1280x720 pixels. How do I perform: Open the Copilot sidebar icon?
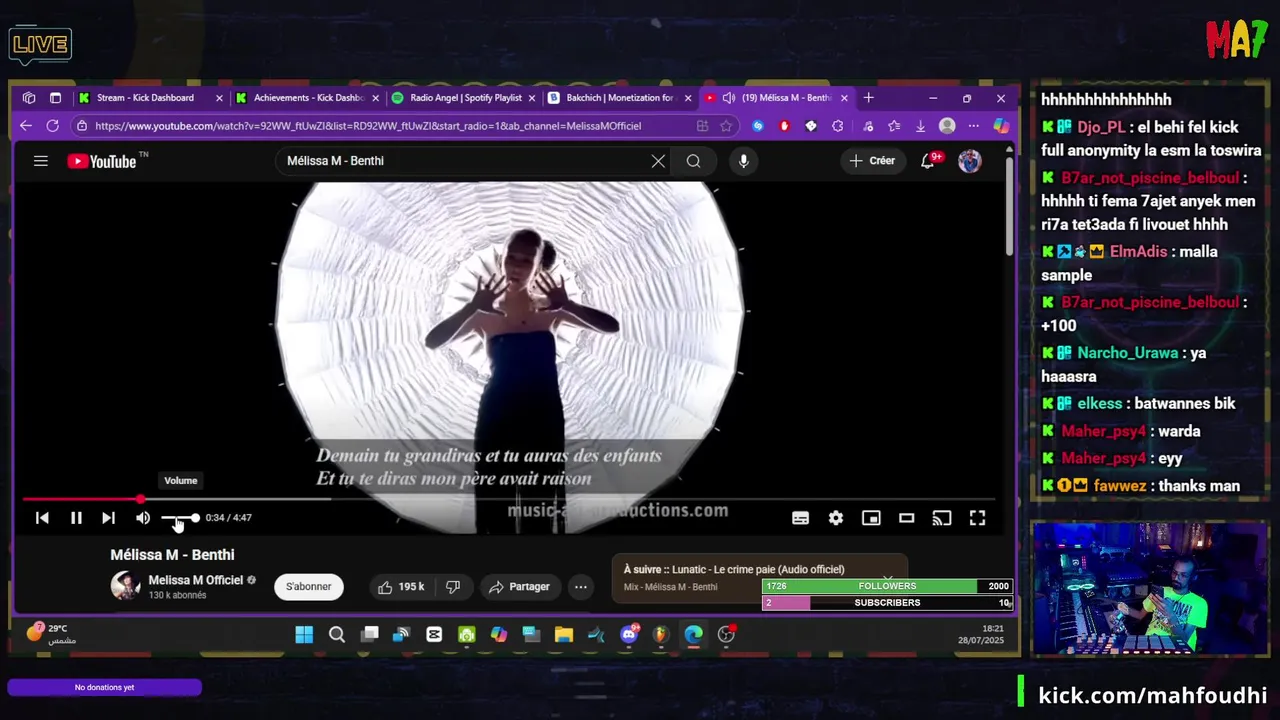click(1000, 126)
